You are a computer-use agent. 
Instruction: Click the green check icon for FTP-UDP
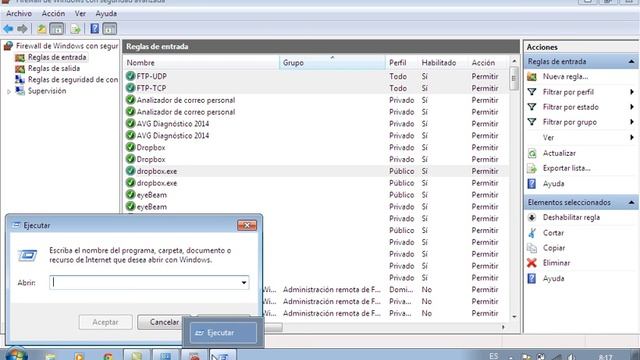(x=130, y=76)
